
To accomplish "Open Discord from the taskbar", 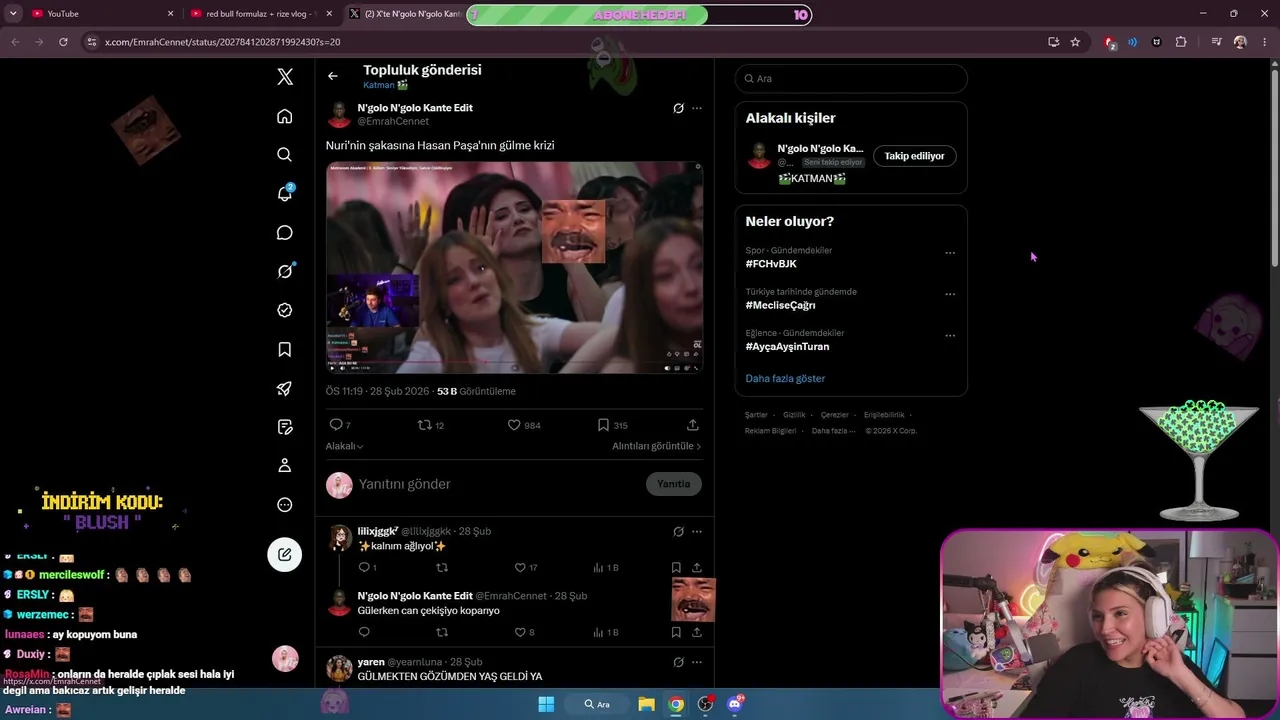I will 735,704.
